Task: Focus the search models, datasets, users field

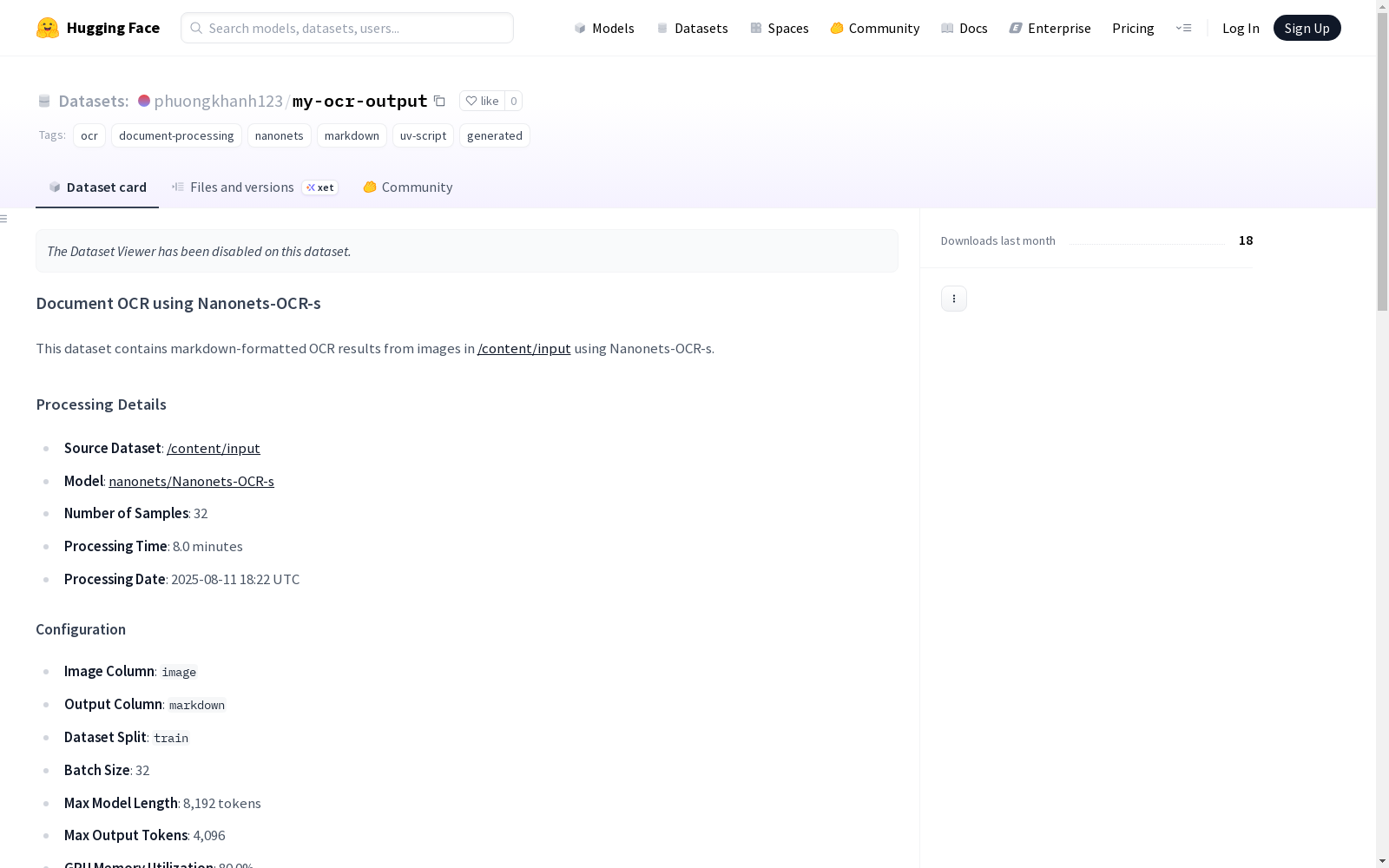Action: [x=347, y=28]
